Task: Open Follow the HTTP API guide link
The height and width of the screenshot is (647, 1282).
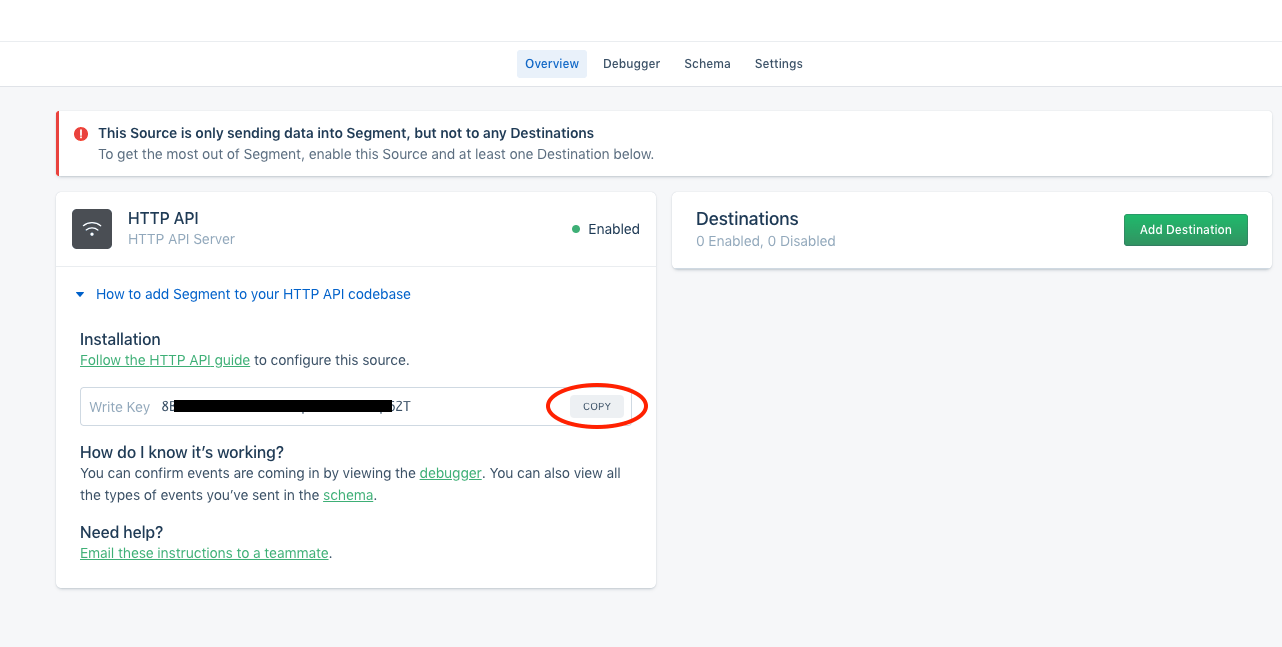Action: click(x=165, y=360)
